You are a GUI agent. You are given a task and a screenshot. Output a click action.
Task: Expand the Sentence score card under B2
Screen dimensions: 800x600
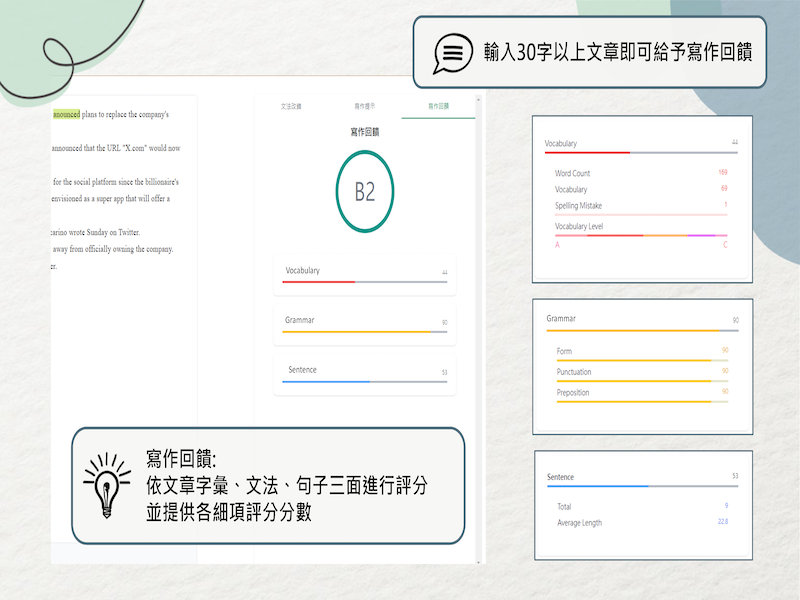pos(364,374)
